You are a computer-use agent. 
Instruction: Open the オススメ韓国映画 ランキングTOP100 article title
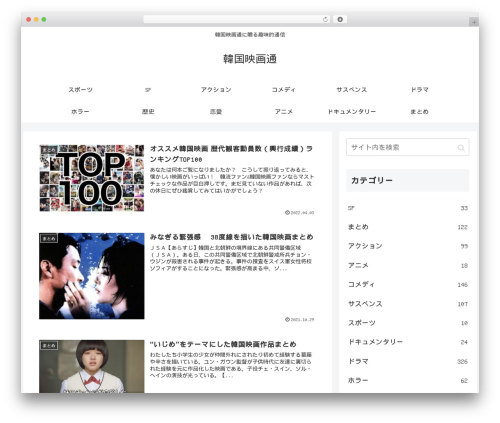tap(231, 154)
